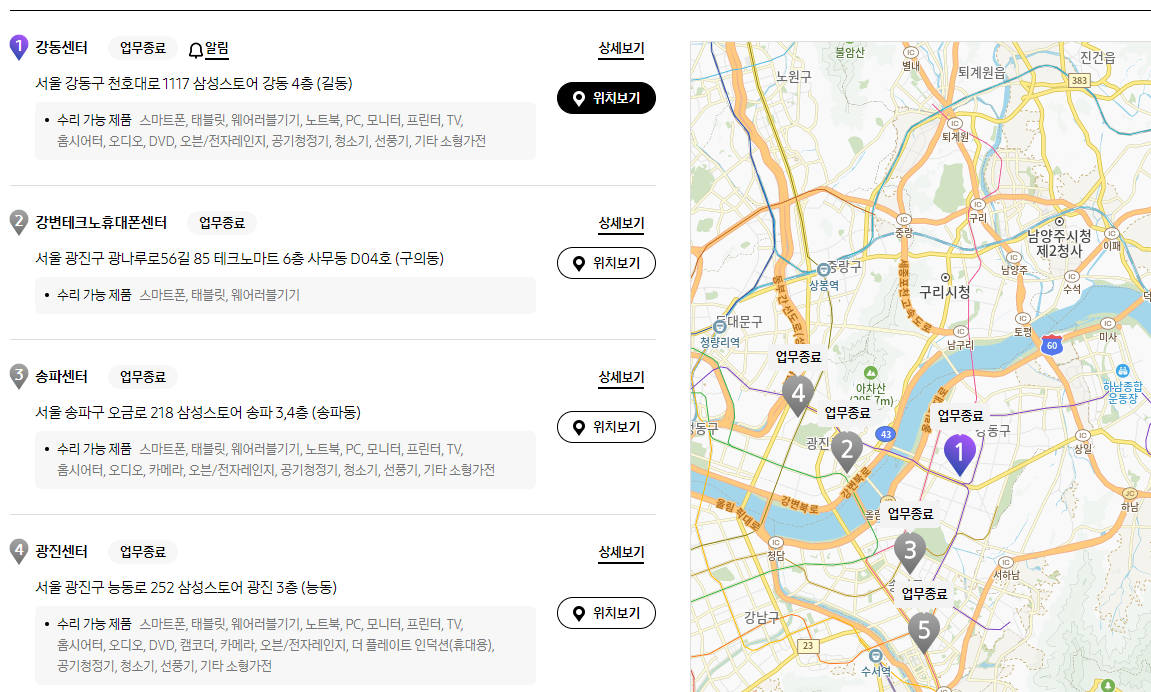The width and height of the screenshot is (1151, 692).
Task: Click the location pin inside the black 위치보기 button
Action: click(577, 97)
